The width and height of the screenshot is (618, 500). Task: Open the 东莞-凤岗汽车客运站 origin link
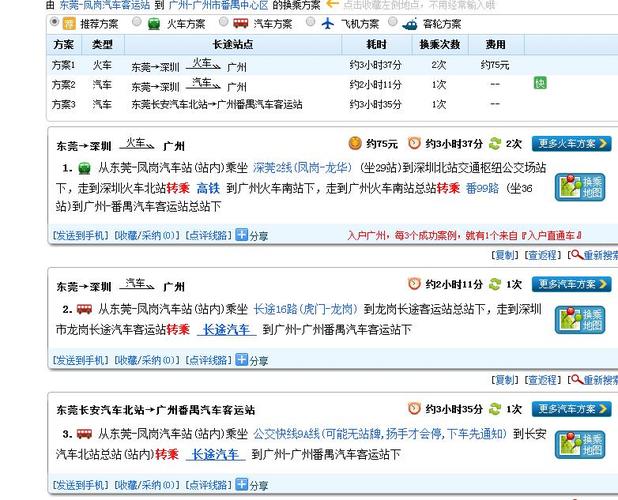click(104, 5)
